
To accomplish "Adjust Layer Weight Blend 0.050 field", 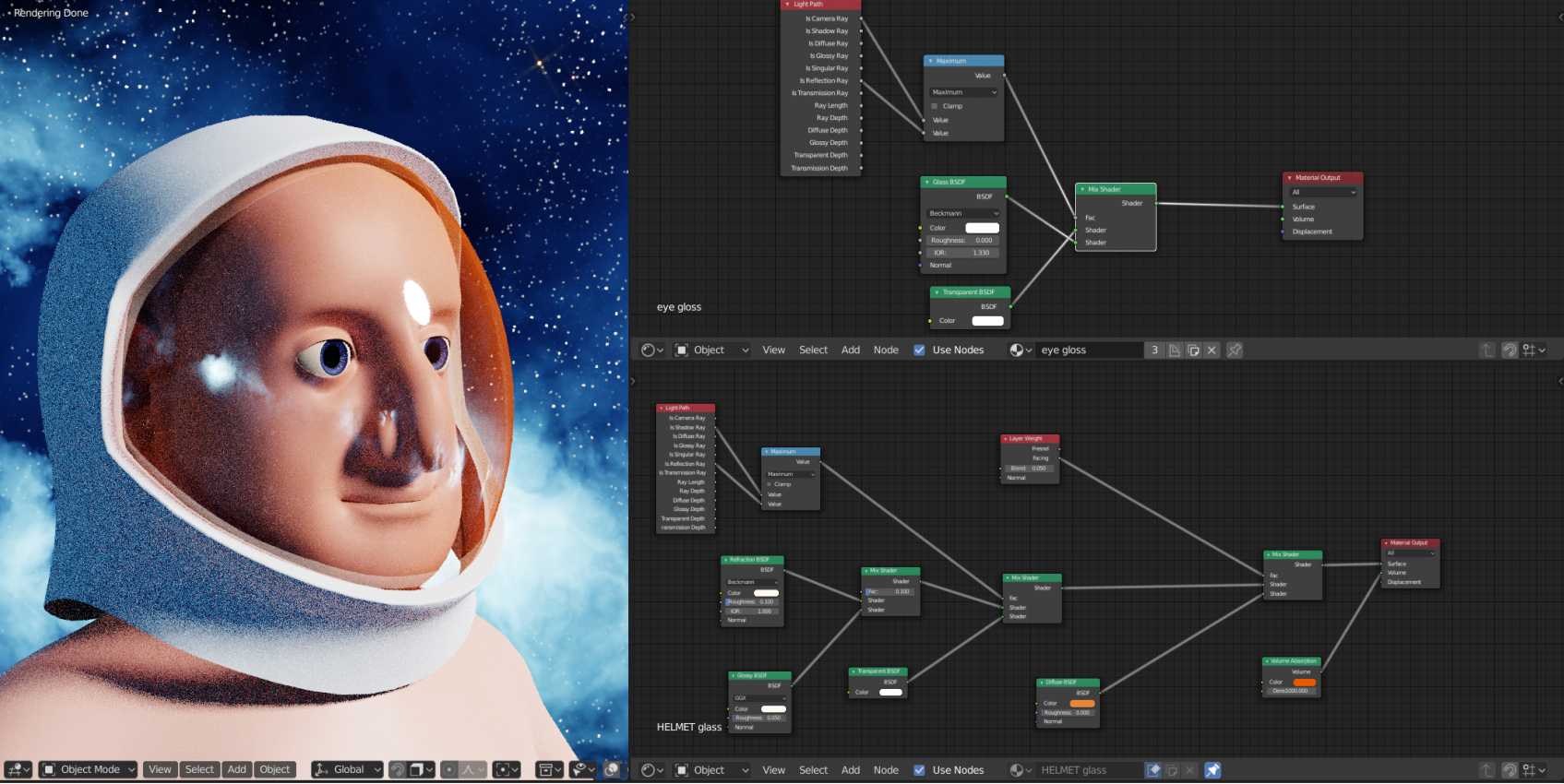I will point(1030,469).
